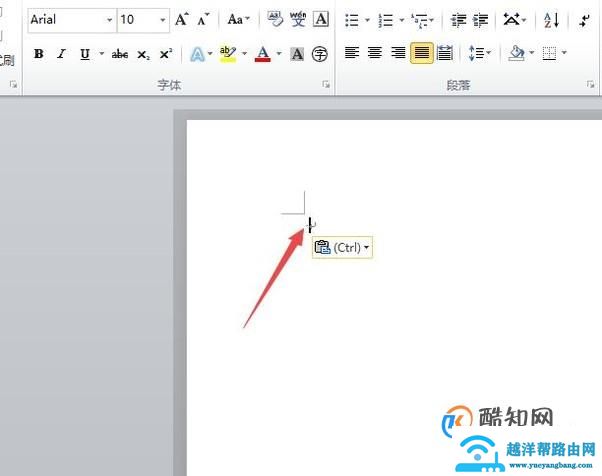Click the Borders icon
This screenshot has height=476, width=602.
coord(549,53)
